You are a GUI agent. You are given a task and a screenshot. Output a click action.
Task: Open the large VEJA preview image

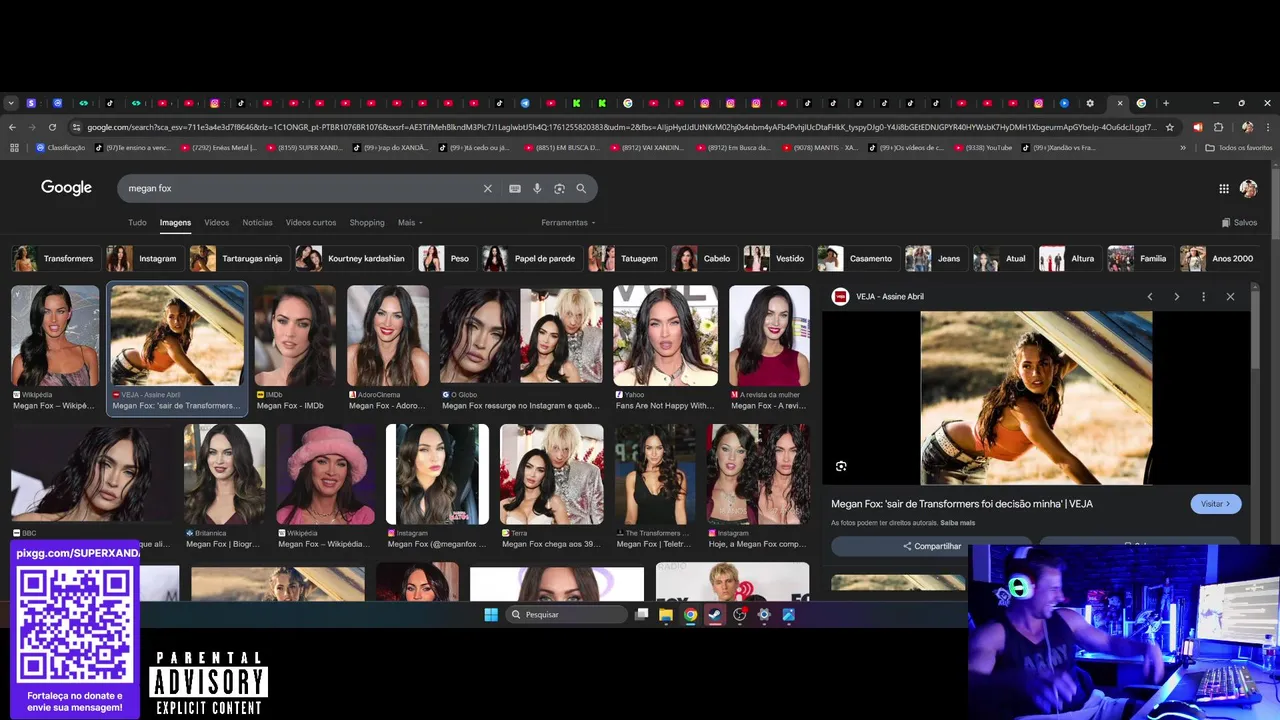pos(1036,398)
